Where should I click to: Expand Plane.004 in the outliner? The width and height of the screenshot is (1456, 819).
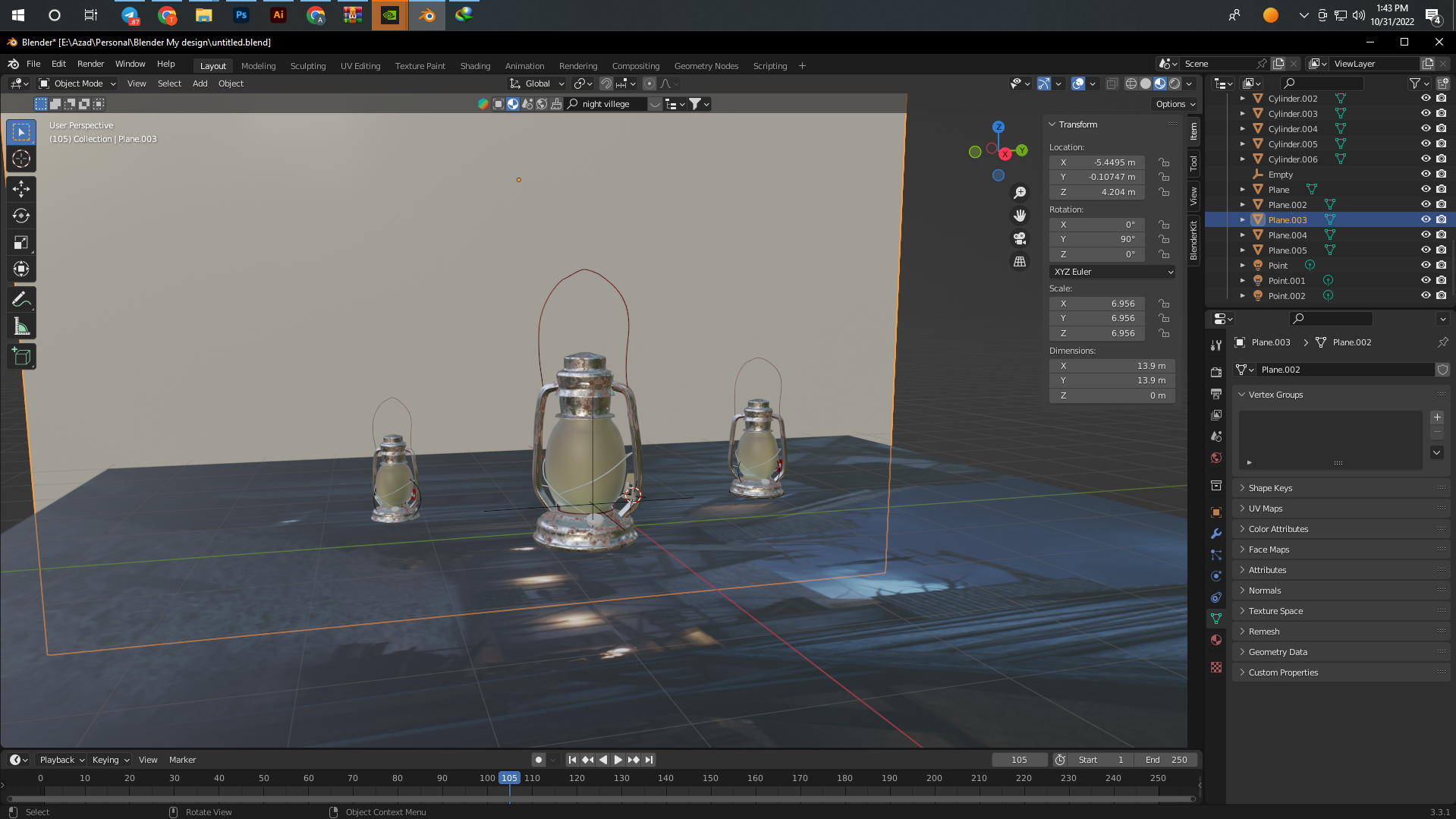(1242, 235)
